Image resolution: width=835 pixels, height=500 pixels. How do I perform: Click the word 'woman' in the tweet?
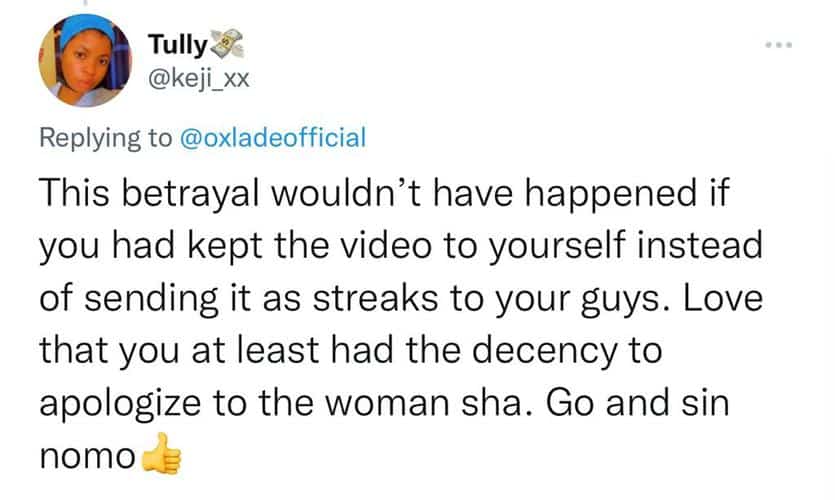coord(387,404)
